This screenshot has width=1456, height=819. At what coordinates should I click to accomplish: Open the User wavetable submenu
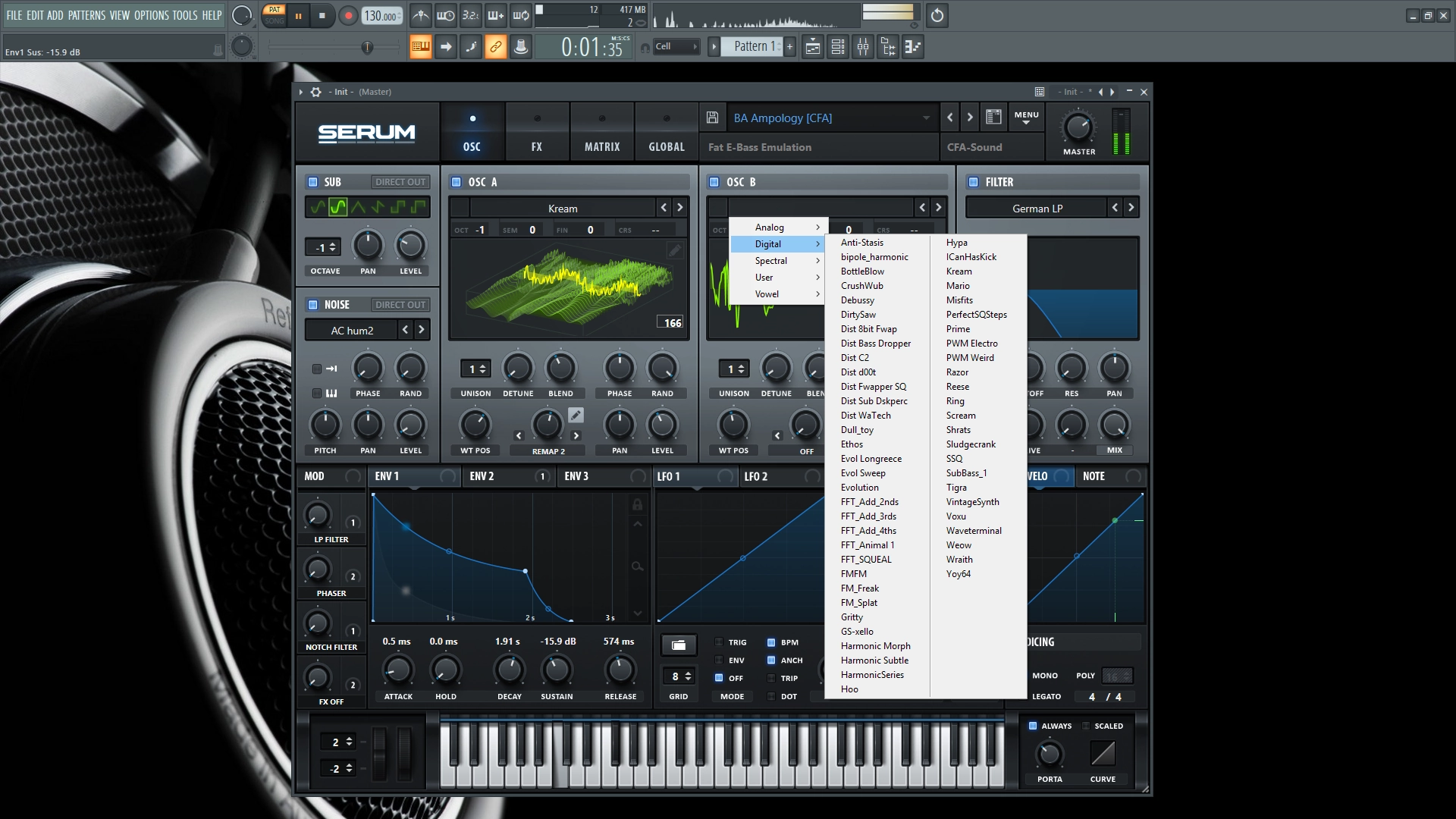tap(777, 278)
